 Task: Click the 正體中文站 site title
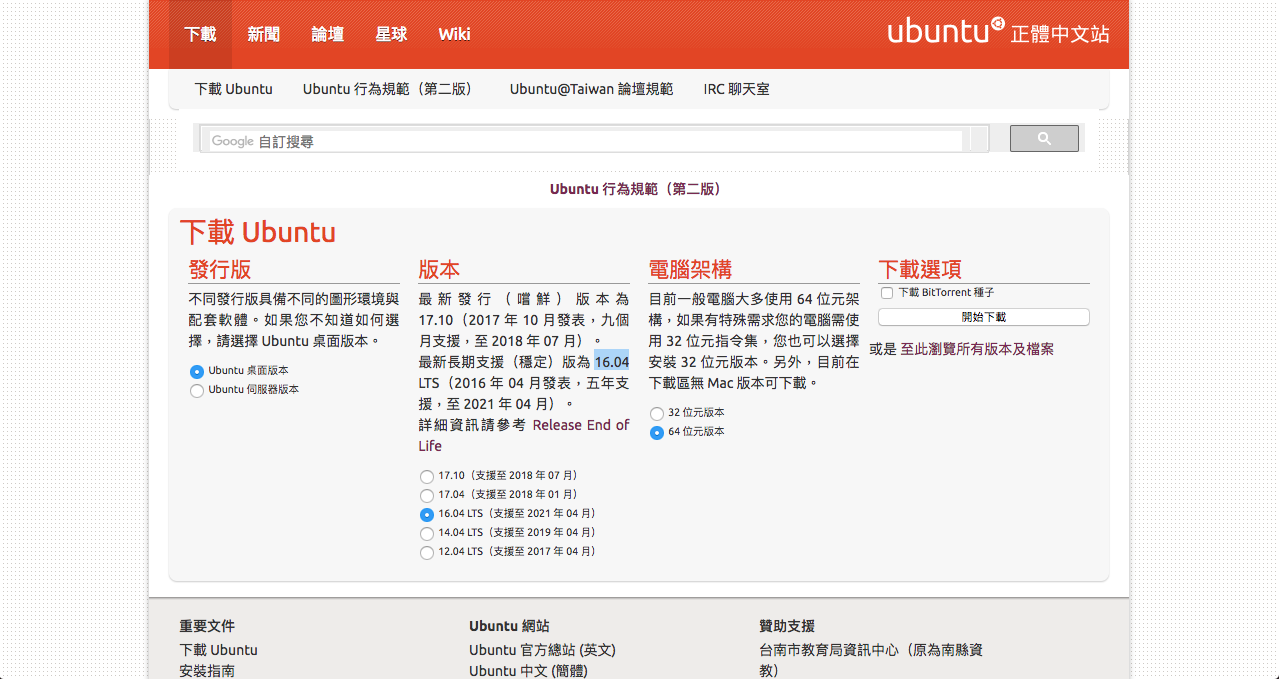point(1060,34)
